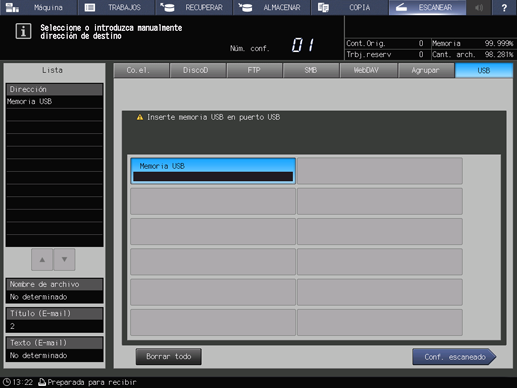Click the warning triangle icon

(x=140, y=117)
